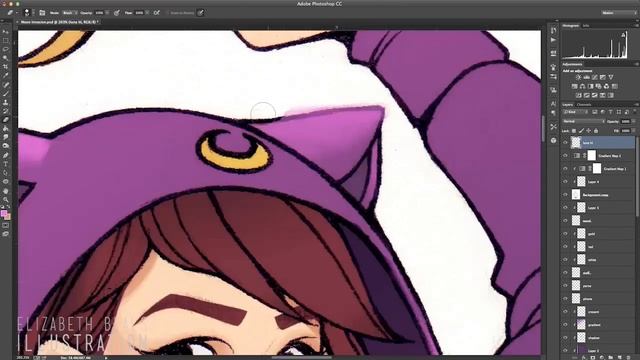Open the Opacity slider arrow in options bar
Viewport: 640px width, 360px height.
click(x=107, y=13)
